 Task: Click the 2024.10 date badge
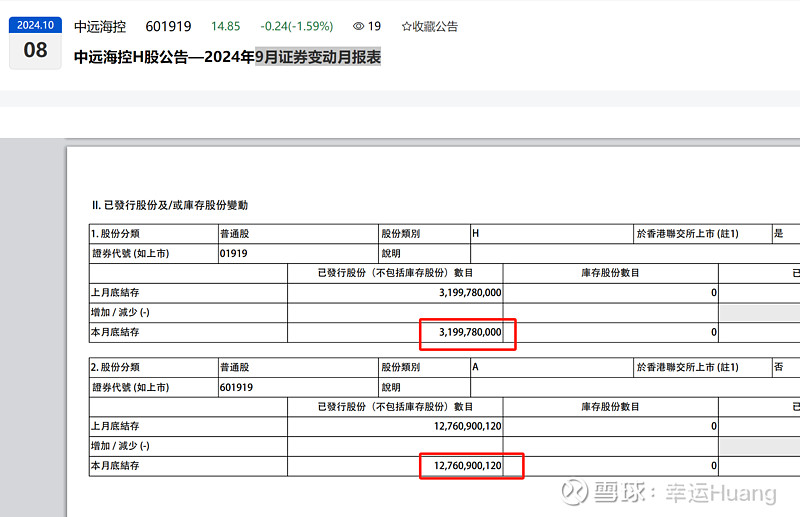tap(35, 25)
